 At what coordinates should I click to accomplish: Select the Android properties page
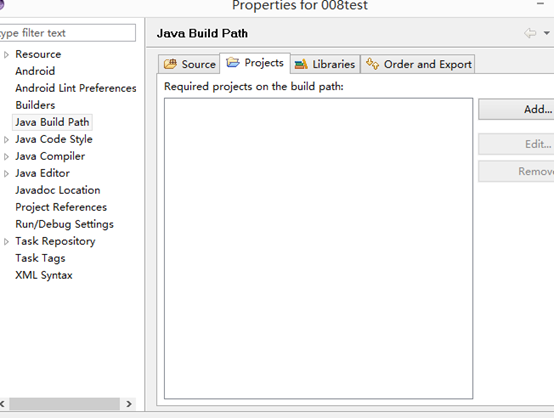coord(35,71)
